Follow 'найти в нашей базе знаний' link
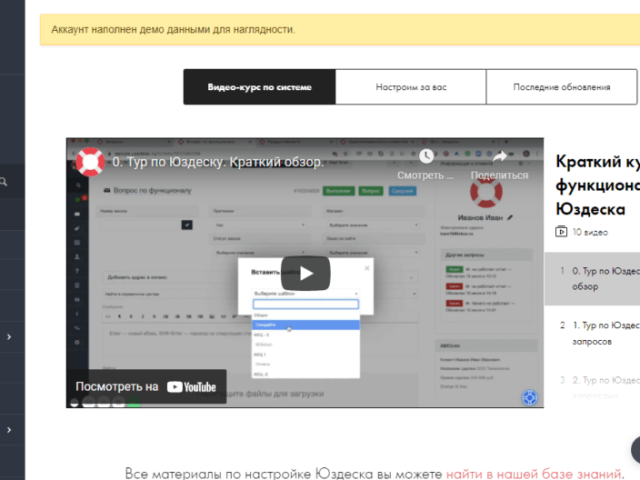 534,474
